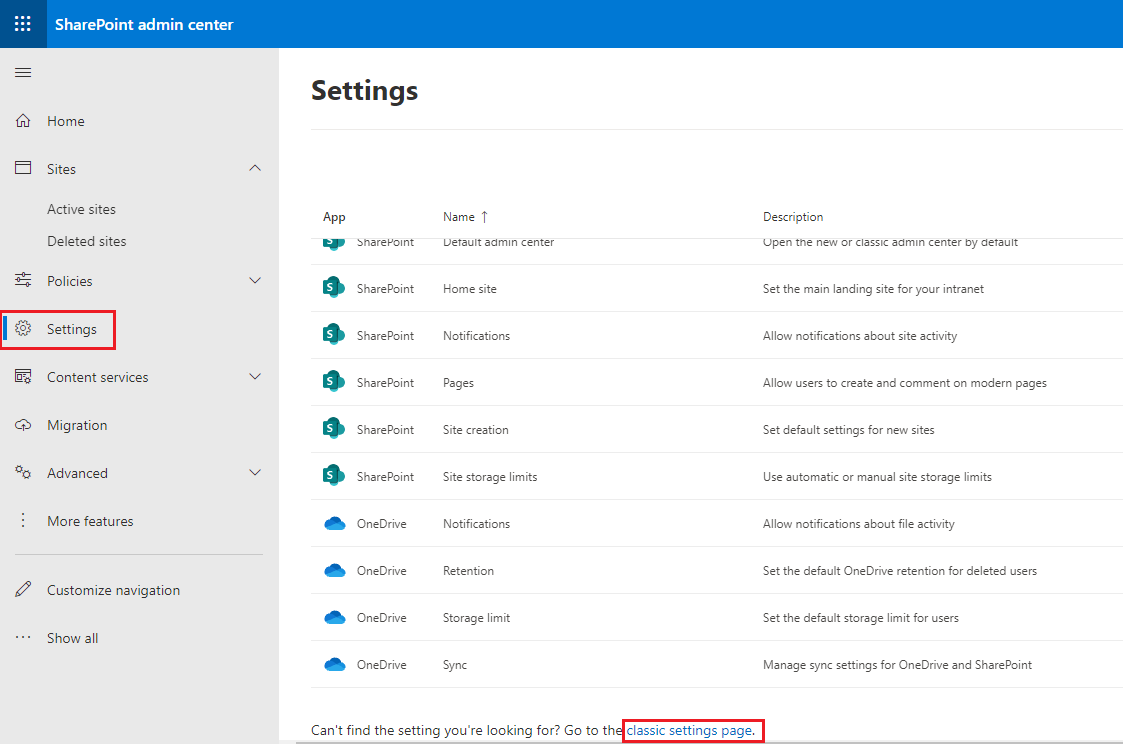The image size is (1123, 744).
Task: Open the Storage limit setting
Action: [476, 618]
